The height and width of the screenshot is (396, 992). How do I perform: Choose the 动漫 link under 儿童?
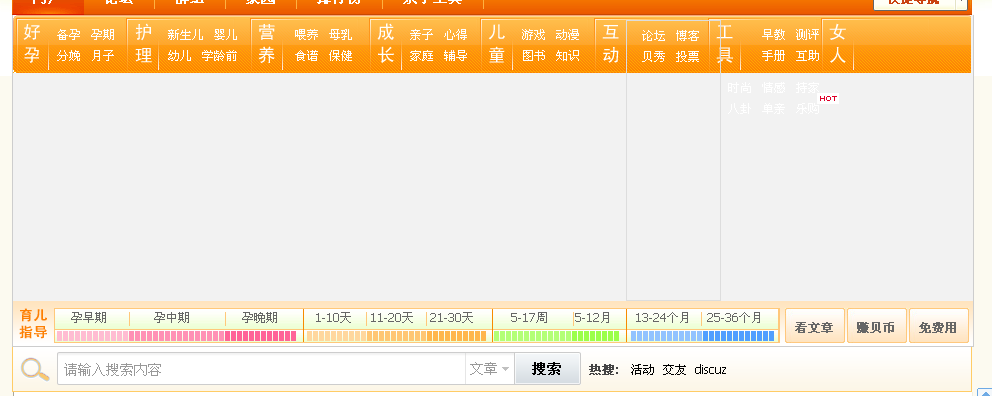point(567,35)
